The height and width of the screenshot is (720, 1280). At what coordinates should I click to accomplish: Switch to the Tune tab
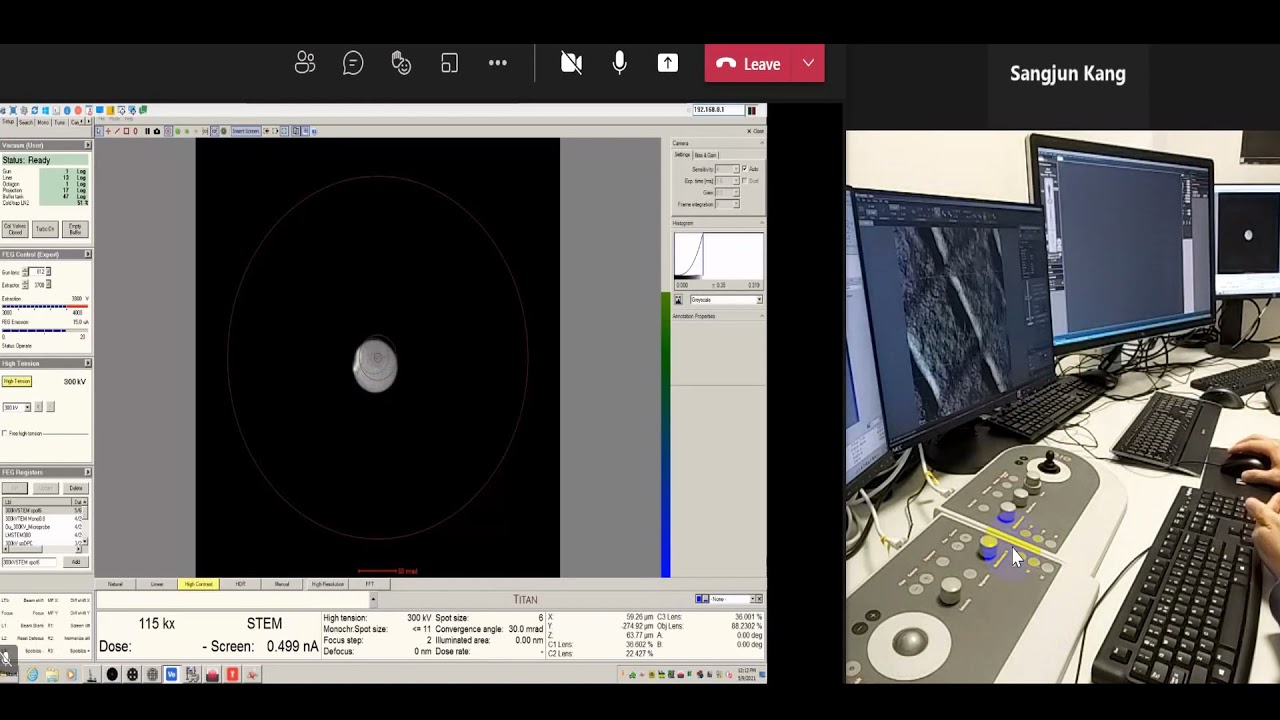(59, 122)
